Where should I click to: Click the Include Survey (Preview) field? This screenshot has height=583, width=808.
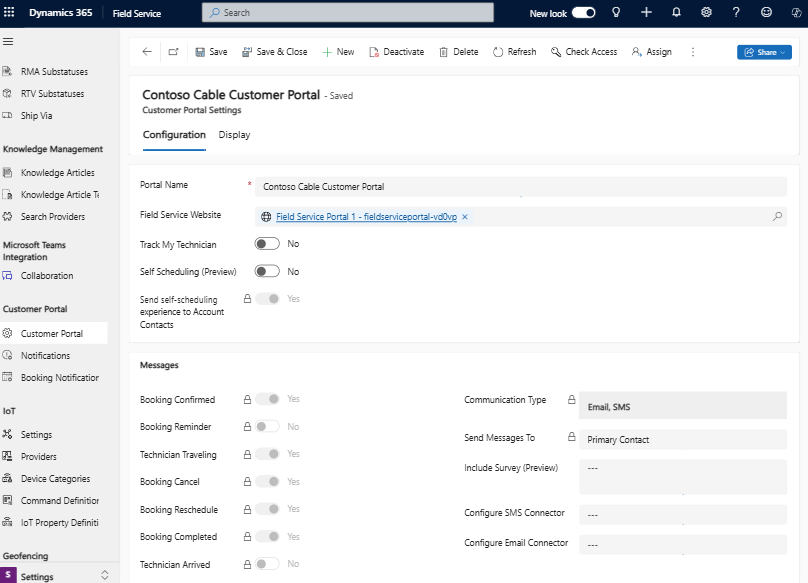pyautogui.click(x=683, y=477)
